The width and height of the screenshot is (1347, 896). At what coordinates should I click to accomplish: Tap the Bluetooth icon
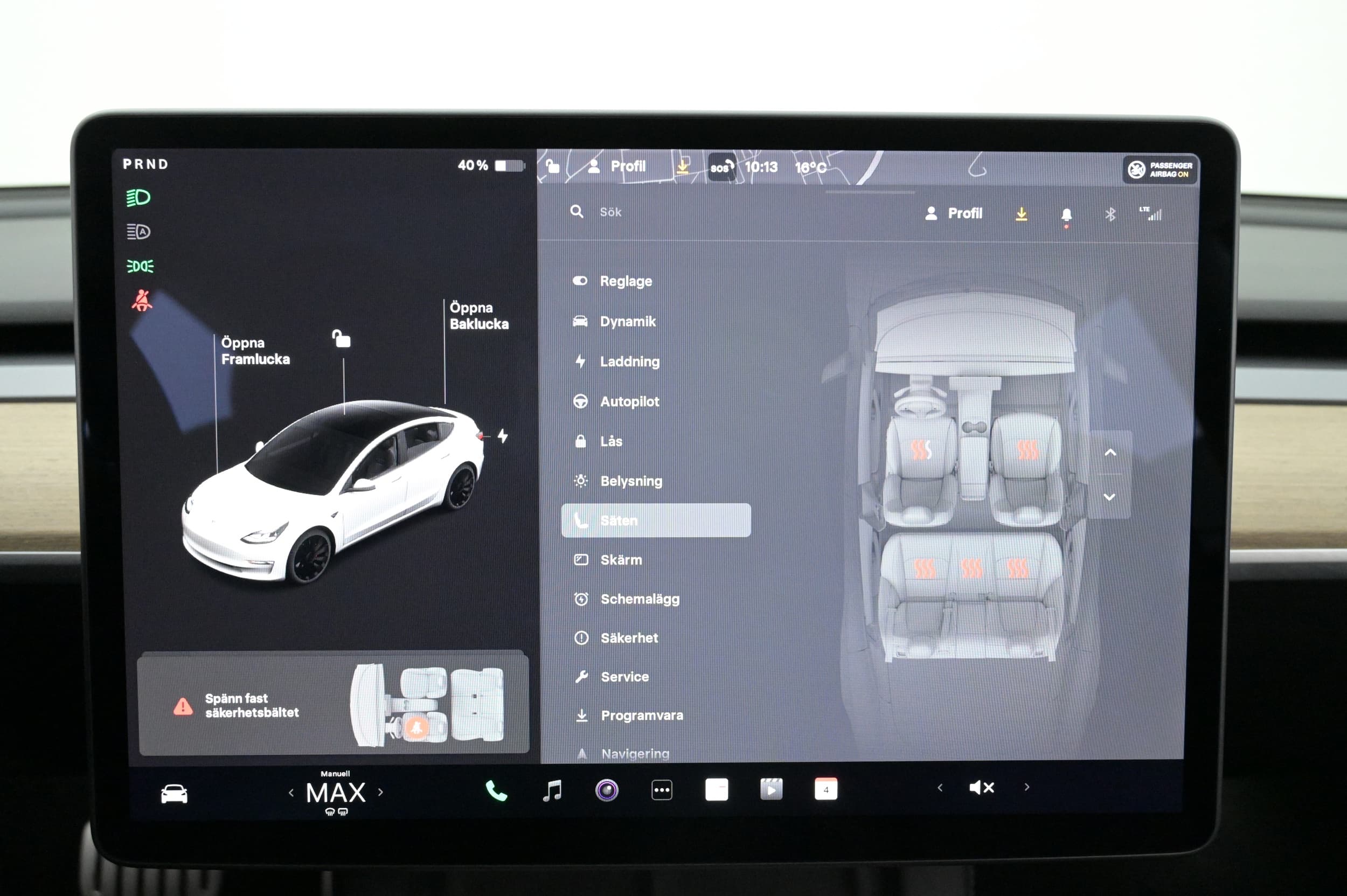(1110, 214)
